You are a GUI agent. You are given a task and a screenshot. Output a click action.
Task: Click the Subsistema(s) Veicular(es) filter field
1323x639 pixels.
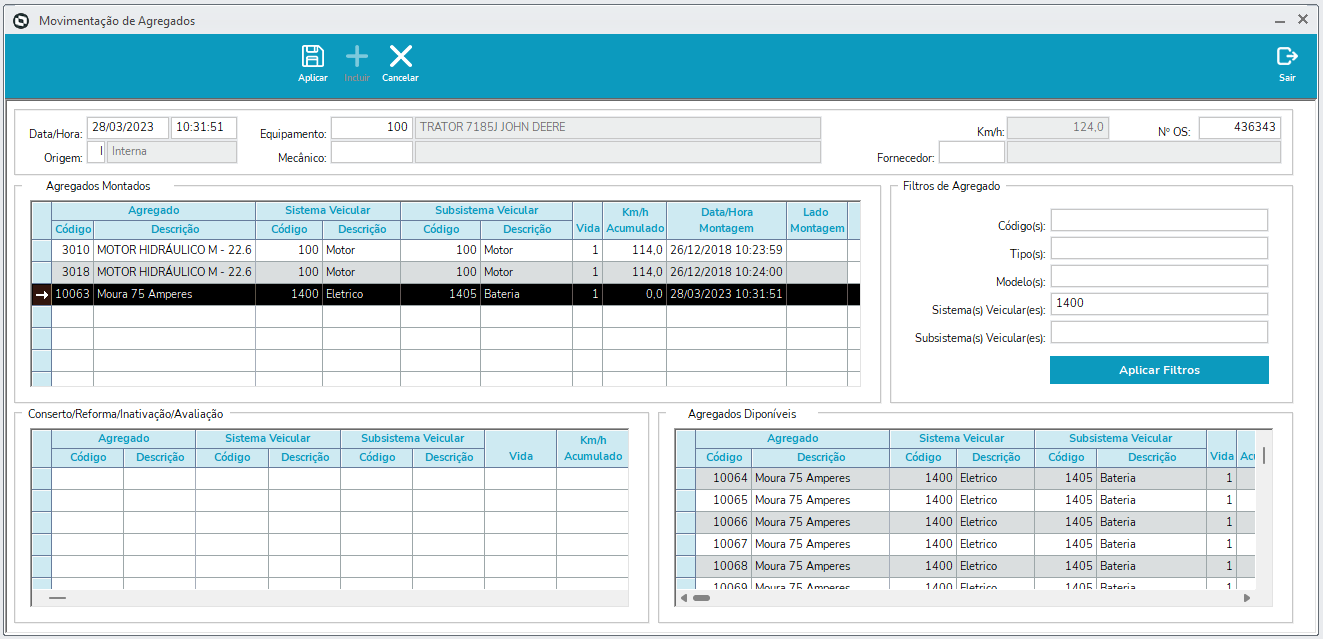click(1159, 332)
